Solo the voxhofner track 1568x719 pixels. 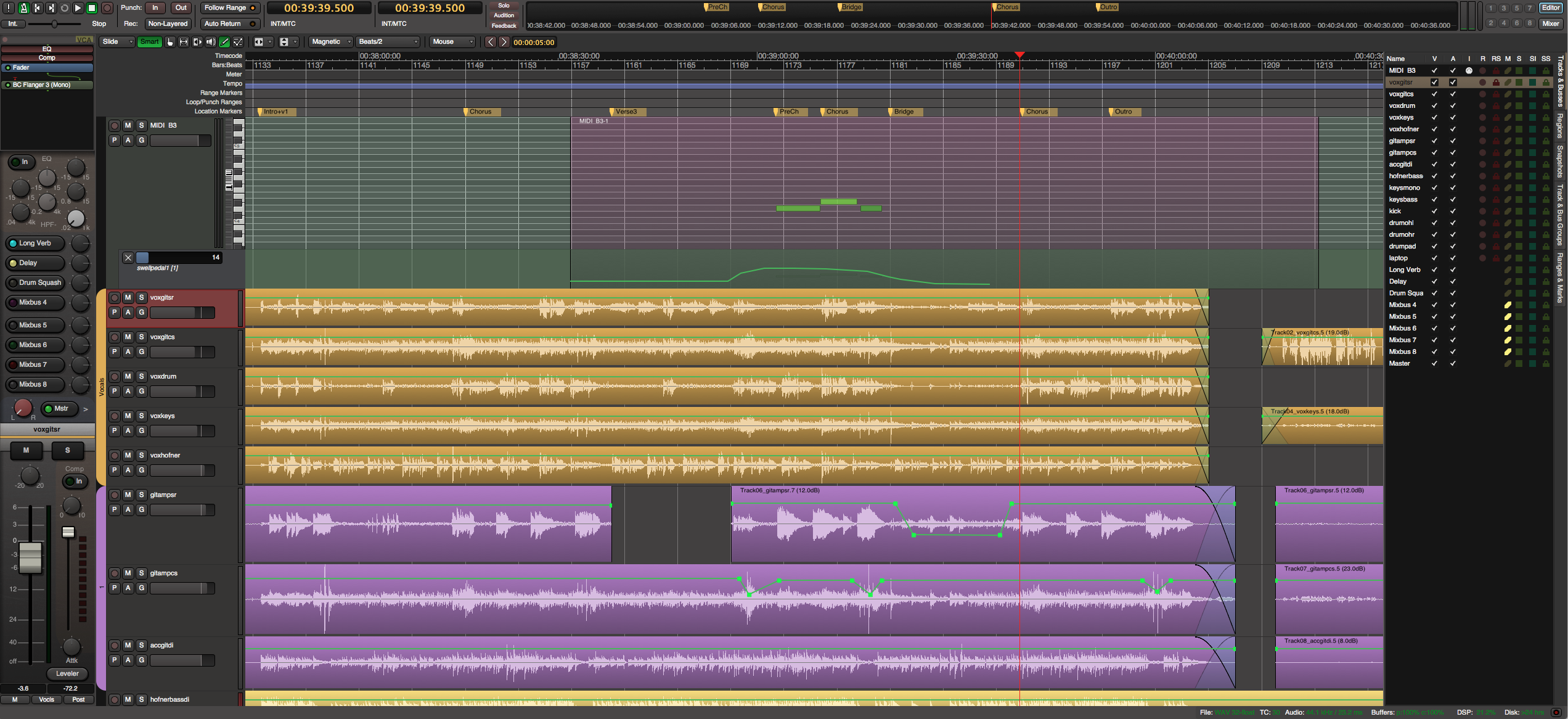click(x=141, y=456)
